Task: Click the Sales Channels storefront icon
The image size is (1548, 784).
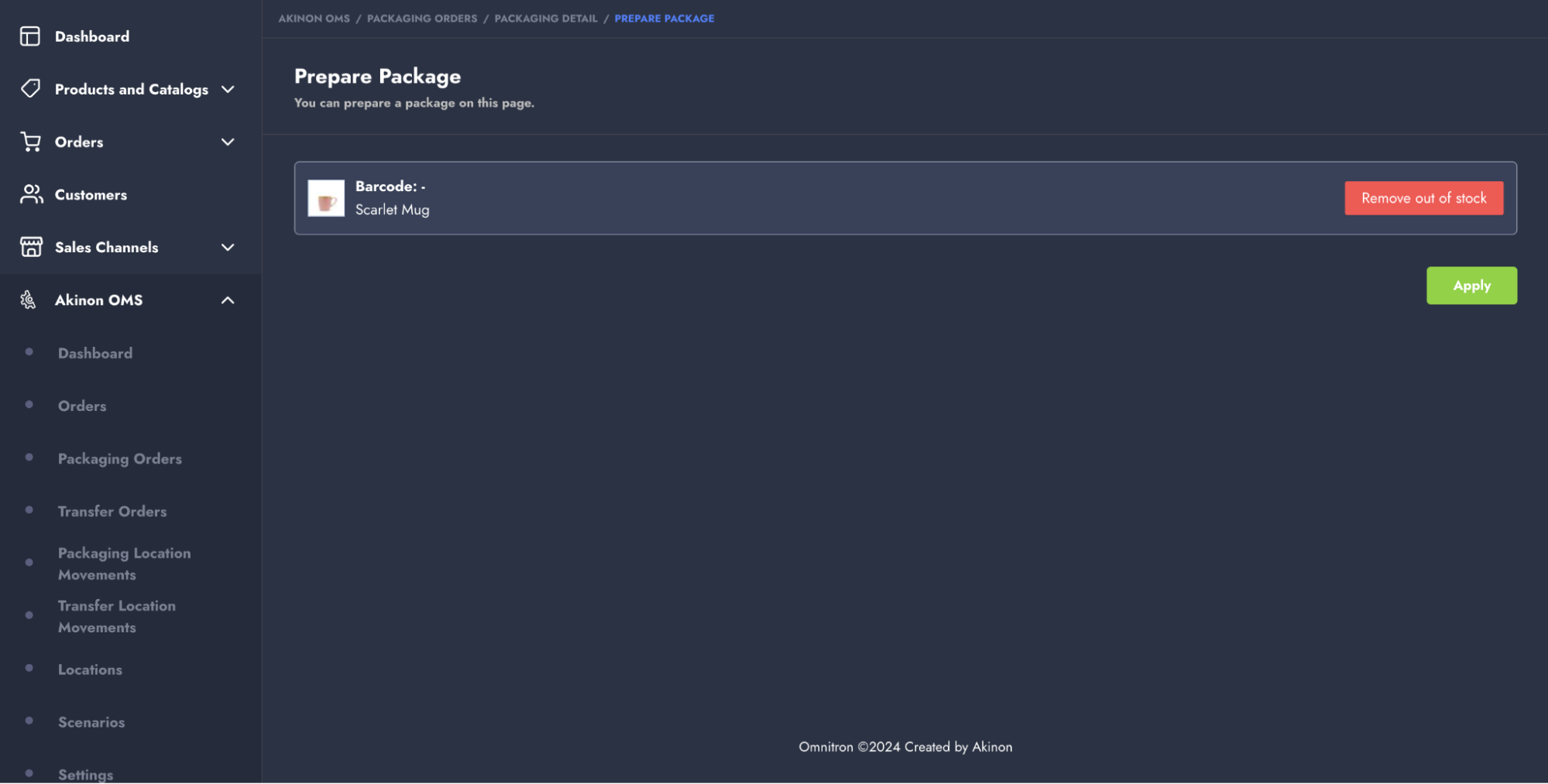Action: point(31,247)
